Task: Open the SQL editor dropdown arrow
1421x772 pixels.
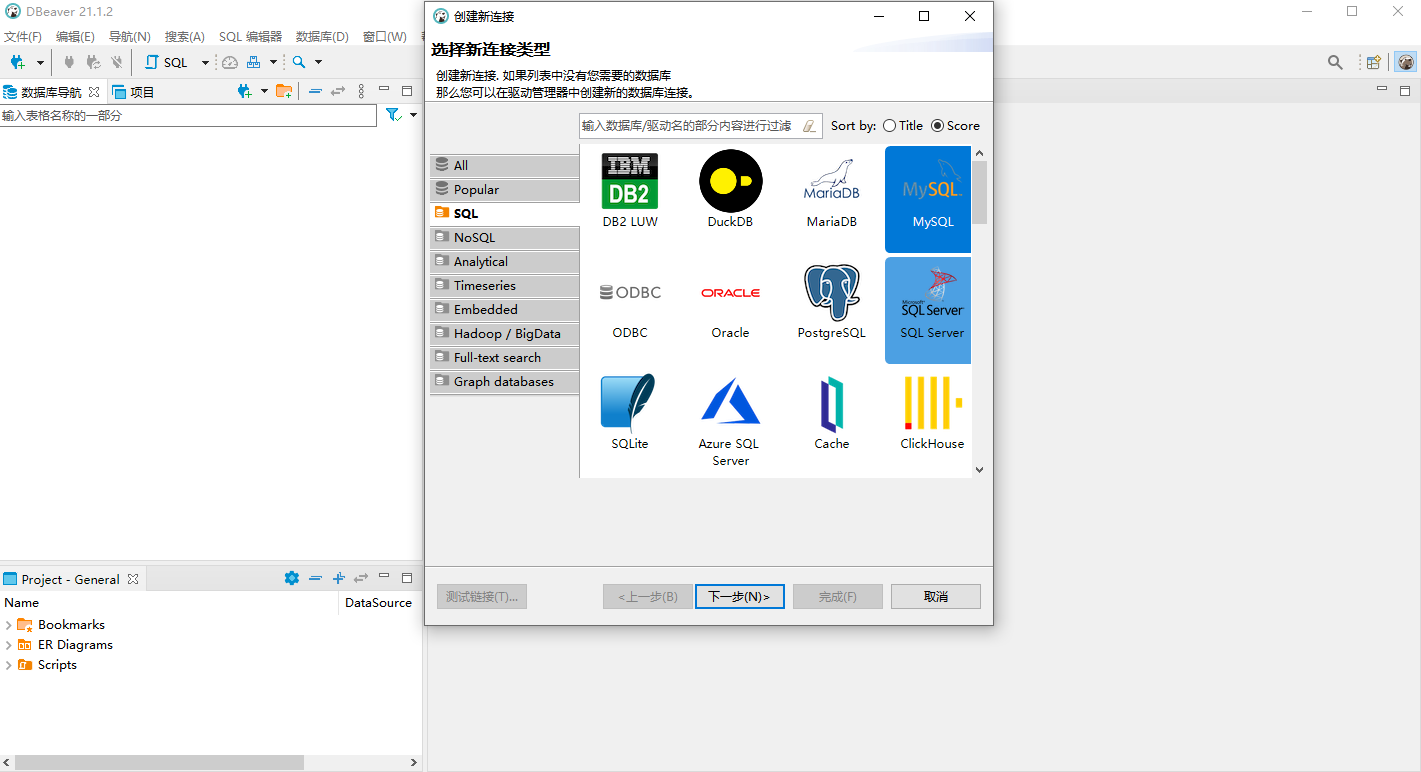Action: coord(205,62)
